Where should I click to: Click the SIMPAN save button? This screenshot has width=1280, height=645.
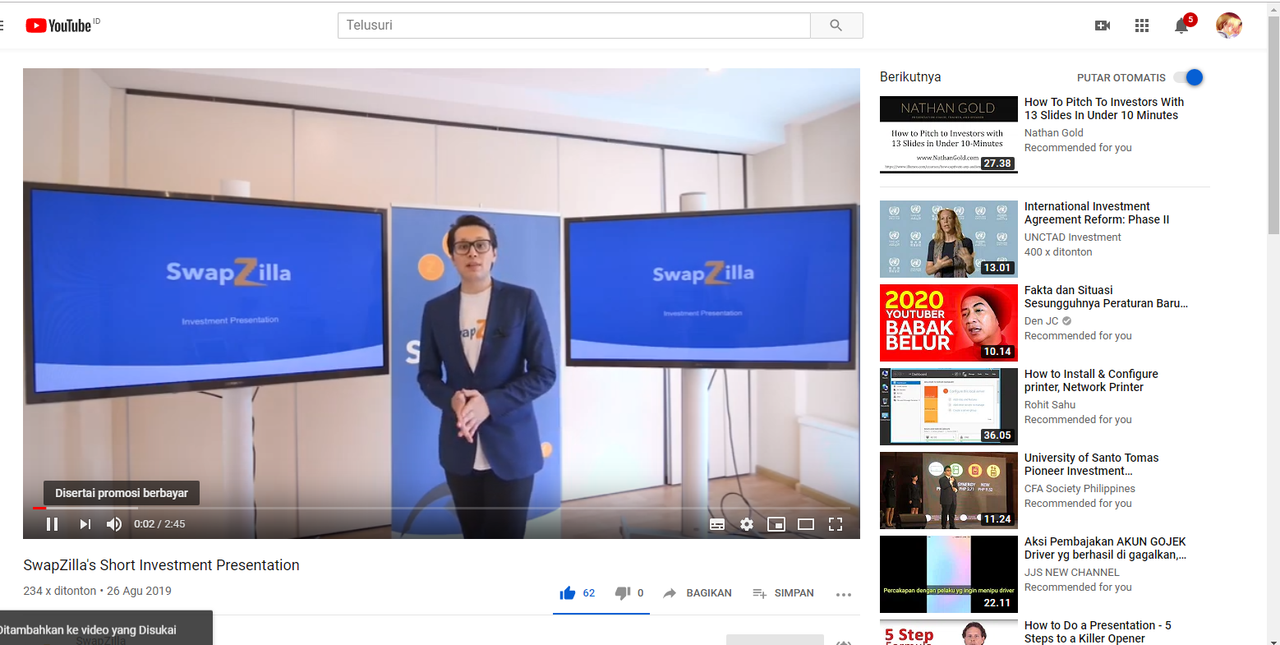click(x=783, y=593)
